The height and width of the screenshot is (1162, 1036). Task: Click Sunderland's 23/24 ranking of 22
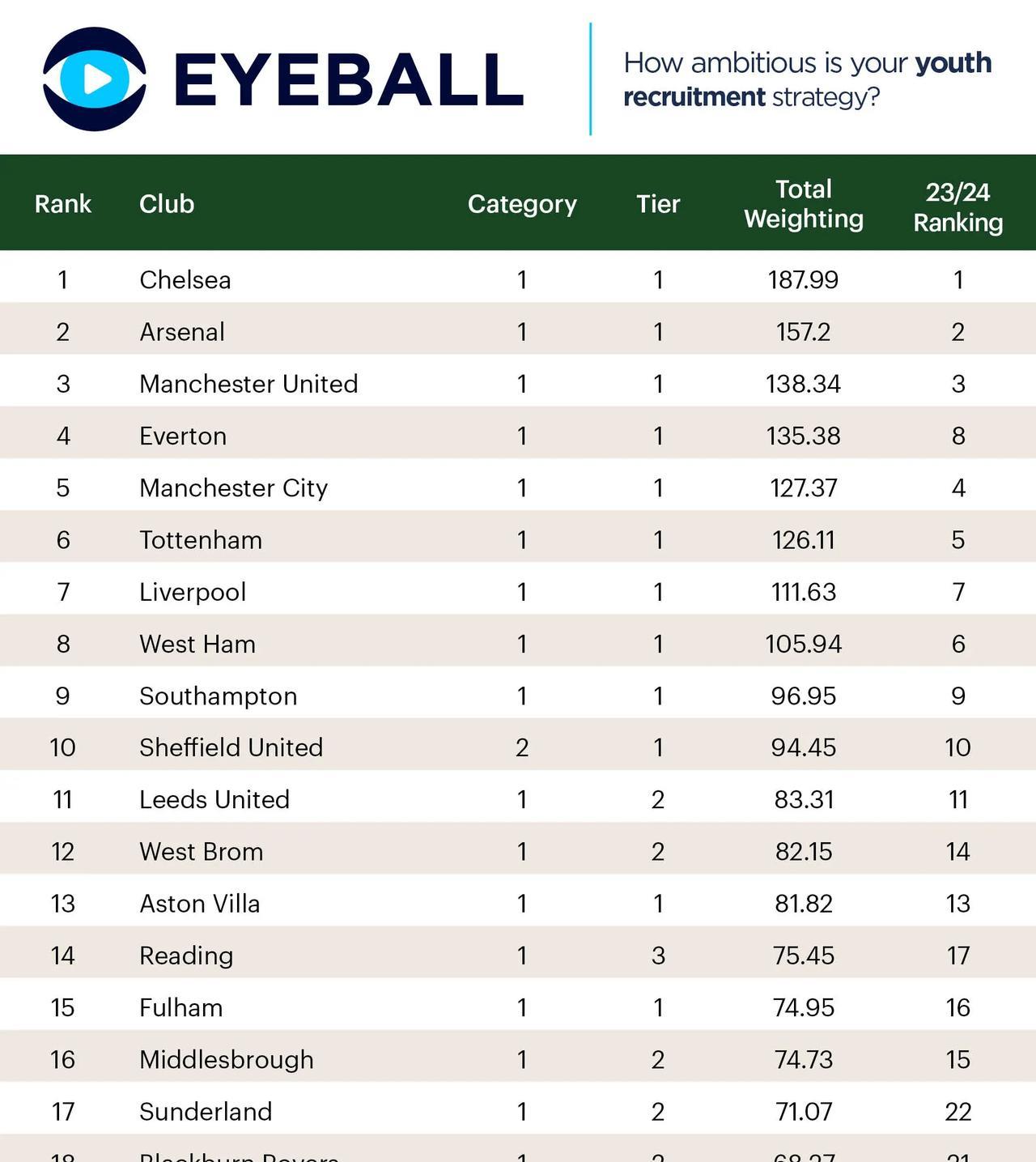(x=958, y=1111)
